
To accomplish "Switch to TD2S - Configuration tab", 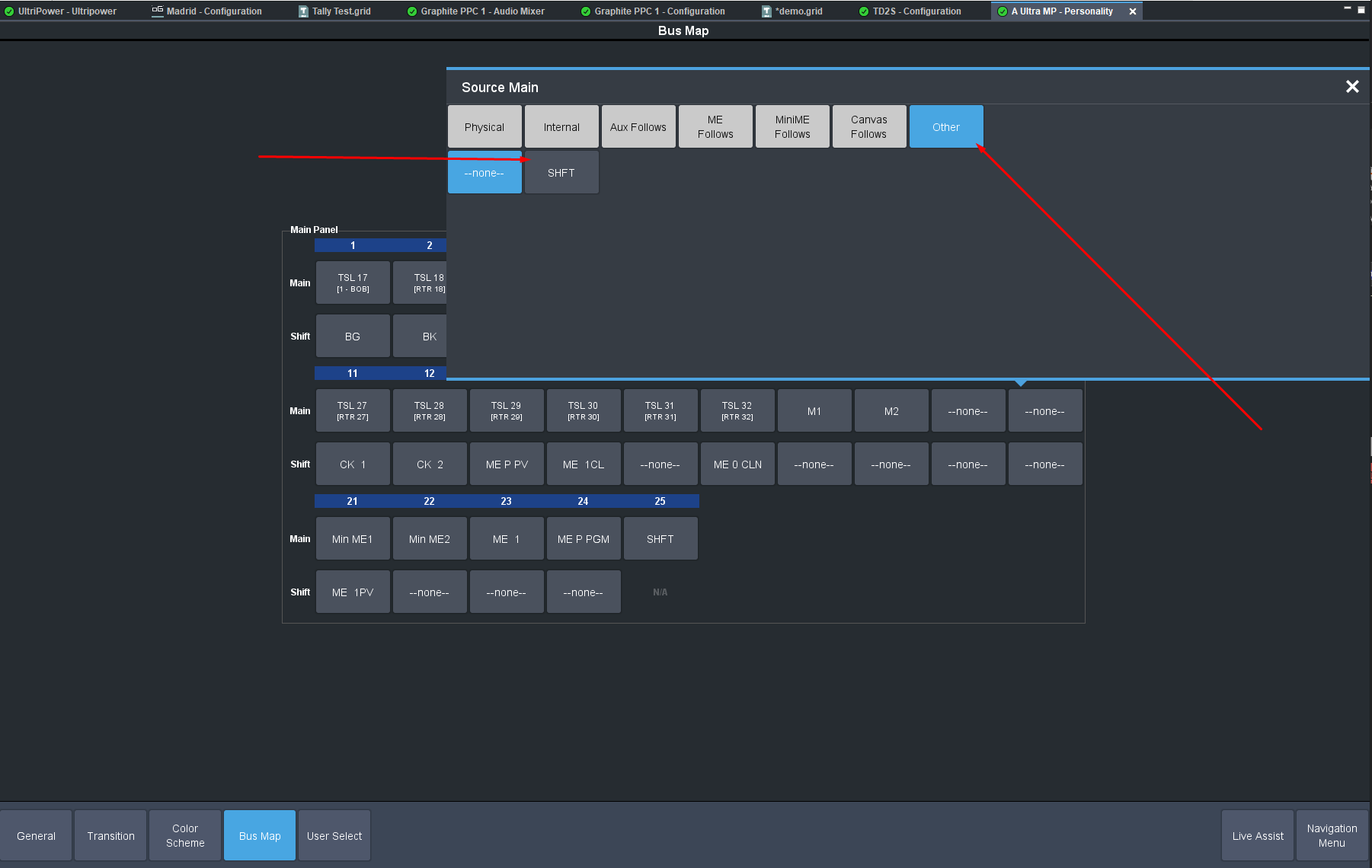I will coord(910,11).
